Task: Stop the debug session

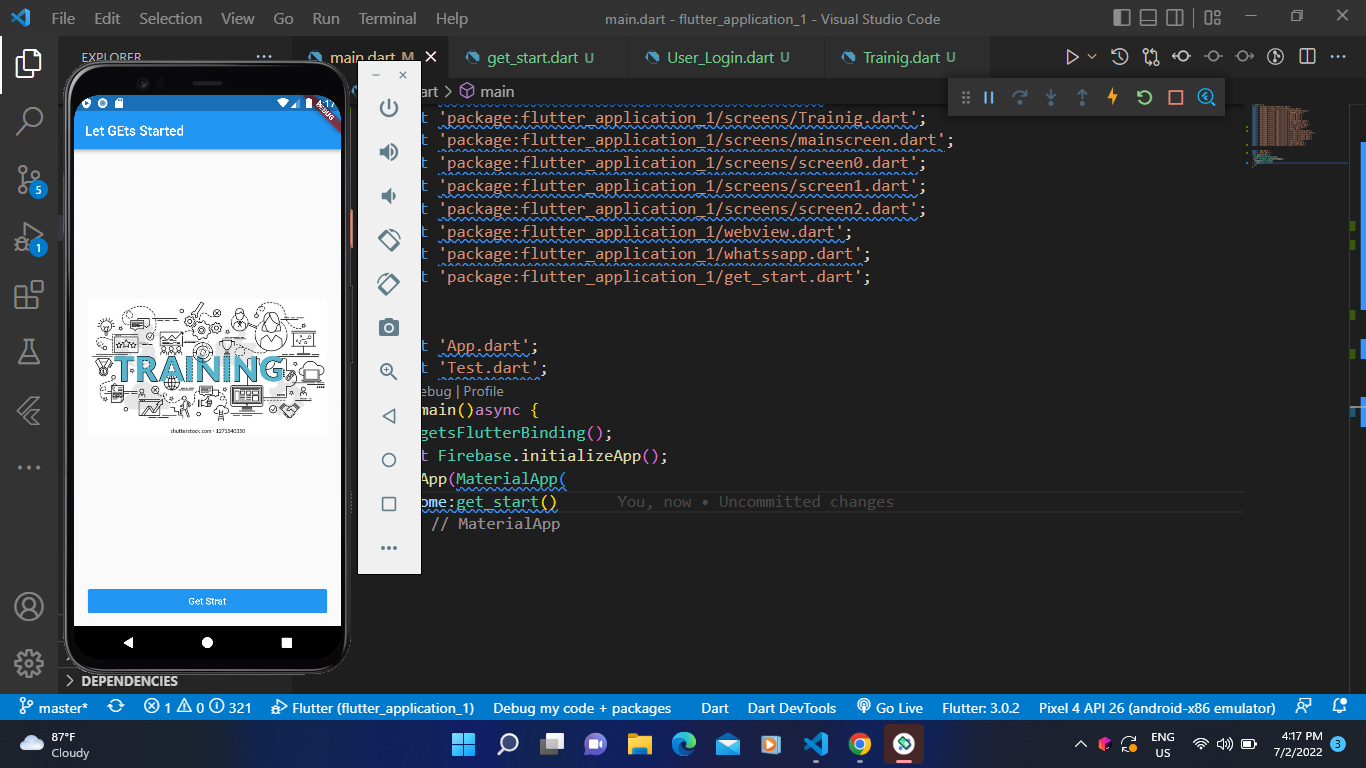Action: [1176, 97]
